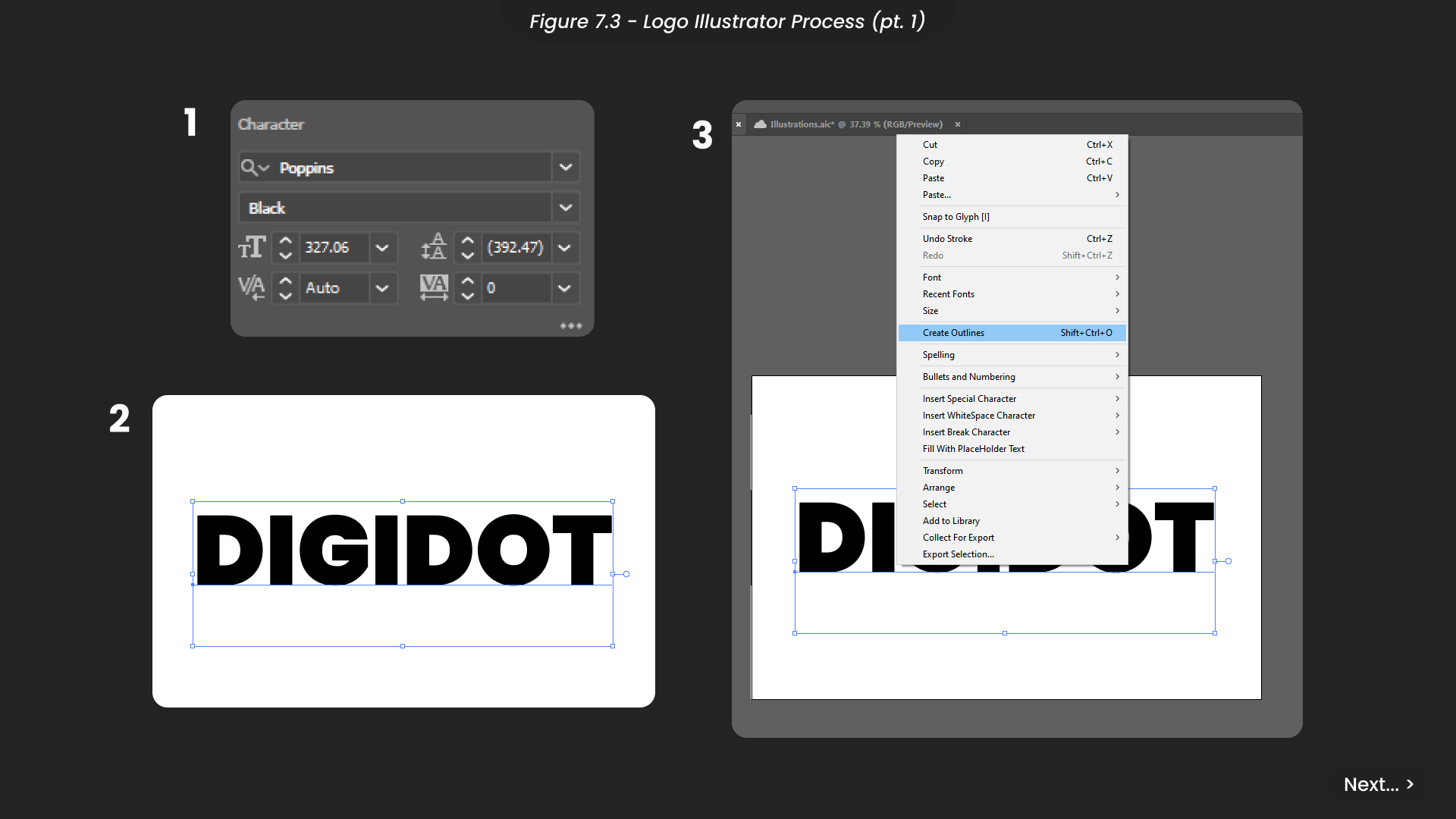Click the tracking stepper arrows
The height and width of the screenshot is (819, 1456).
(467, 287)
